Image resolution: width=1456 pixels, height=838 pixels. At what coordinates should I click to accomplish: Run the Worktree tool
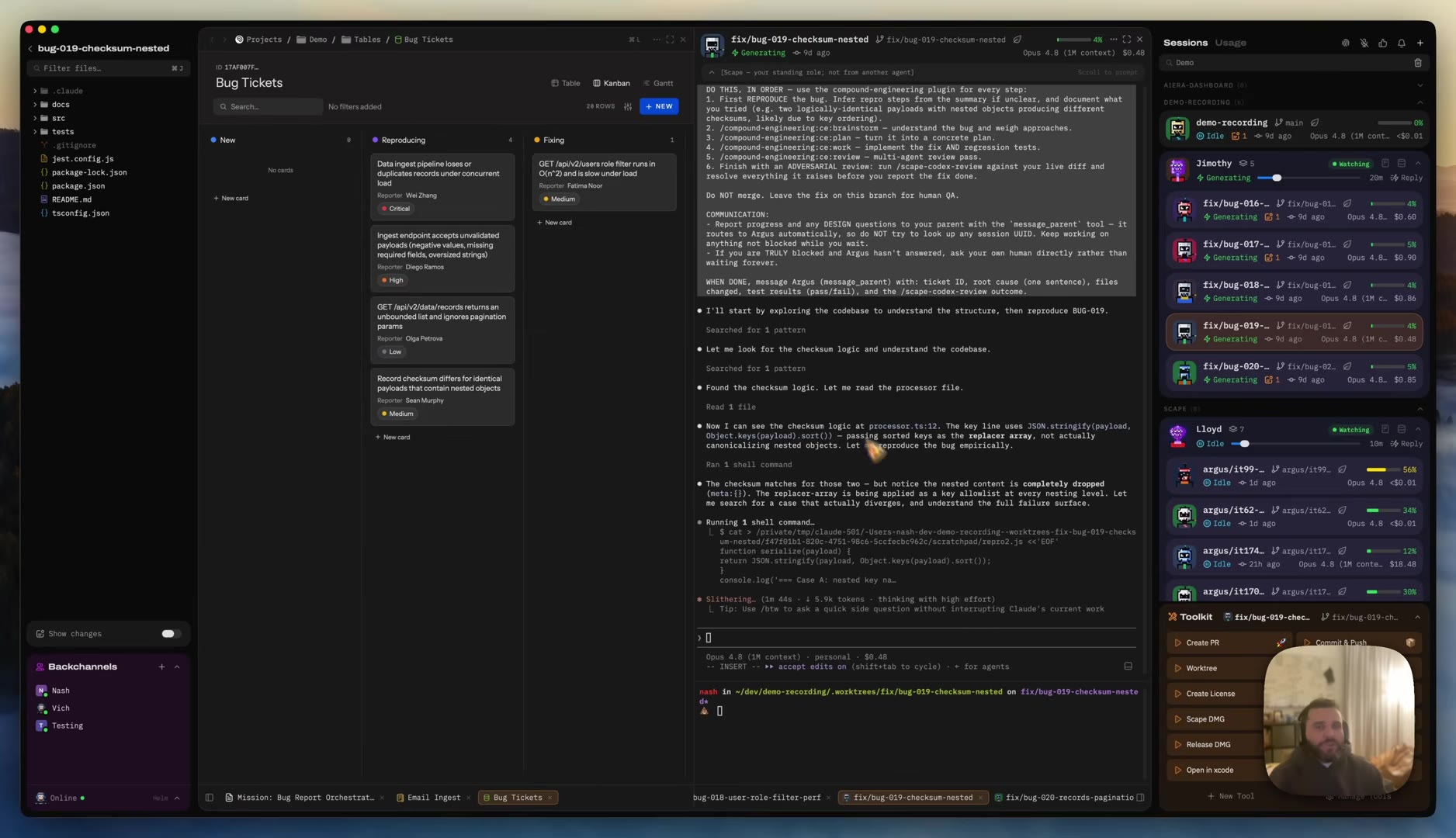tap(1201, 668)
